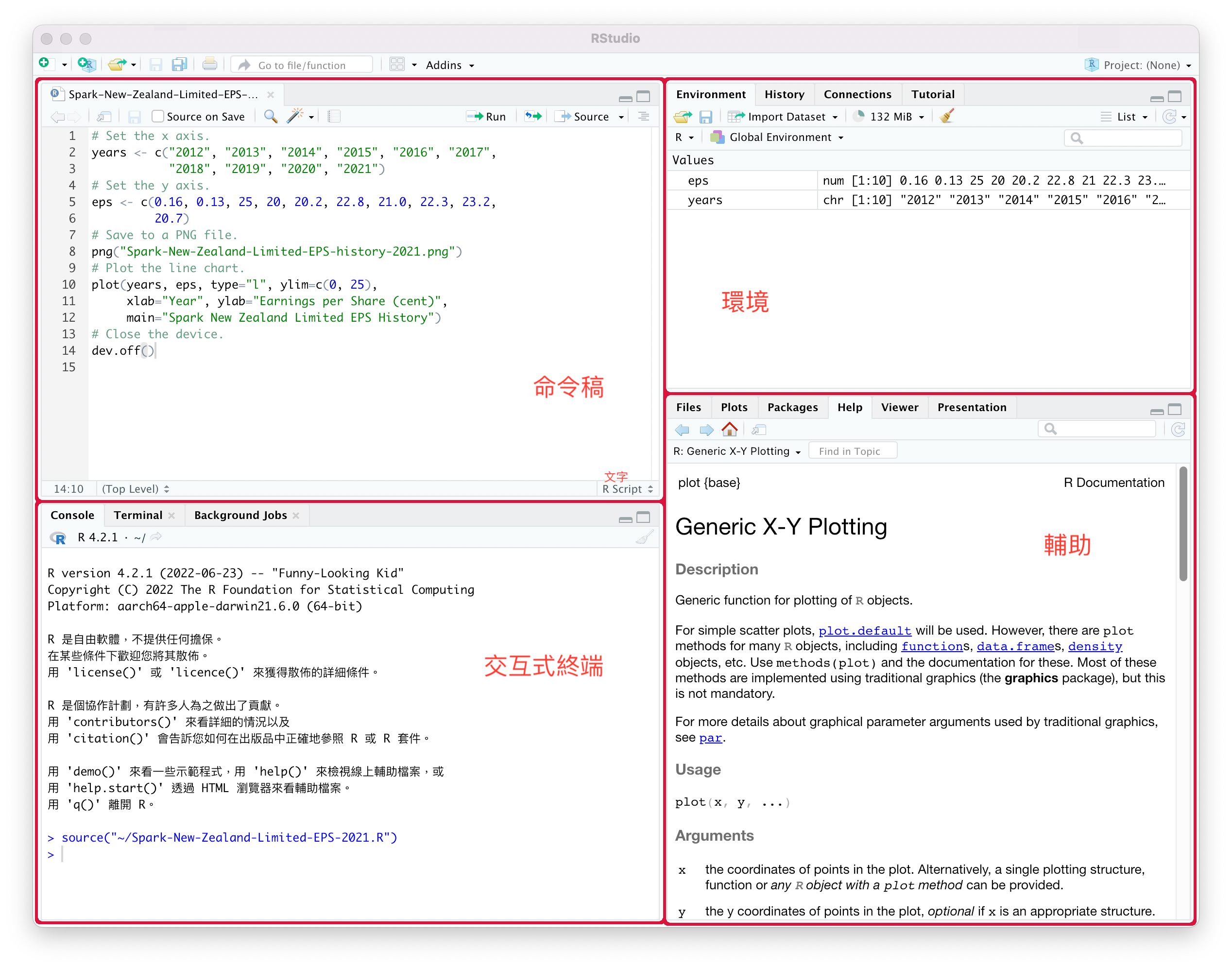
Task: Open Help home page icon
Action: click(x=730, y=429)
